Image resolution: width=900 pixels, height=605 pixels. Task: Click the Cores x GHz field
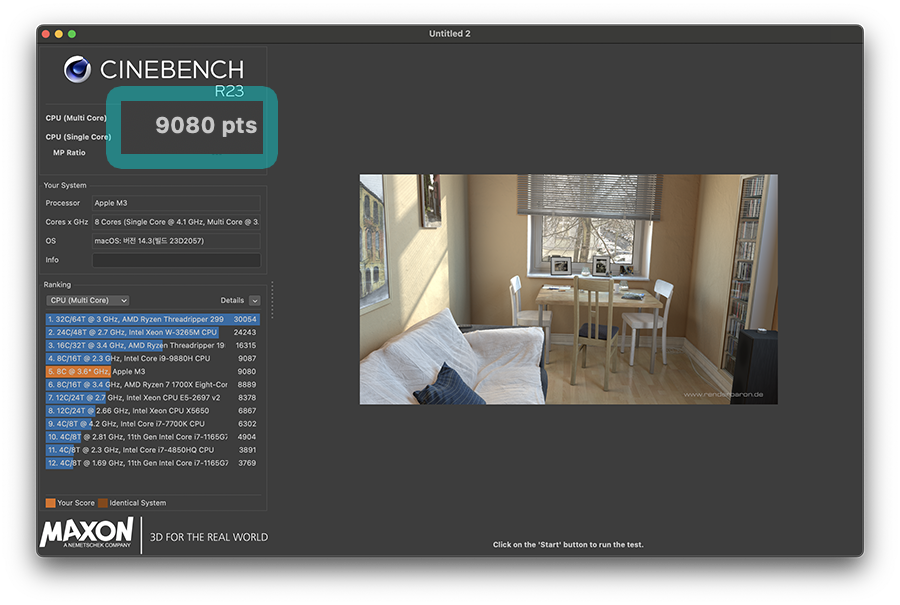coord(176,222)
